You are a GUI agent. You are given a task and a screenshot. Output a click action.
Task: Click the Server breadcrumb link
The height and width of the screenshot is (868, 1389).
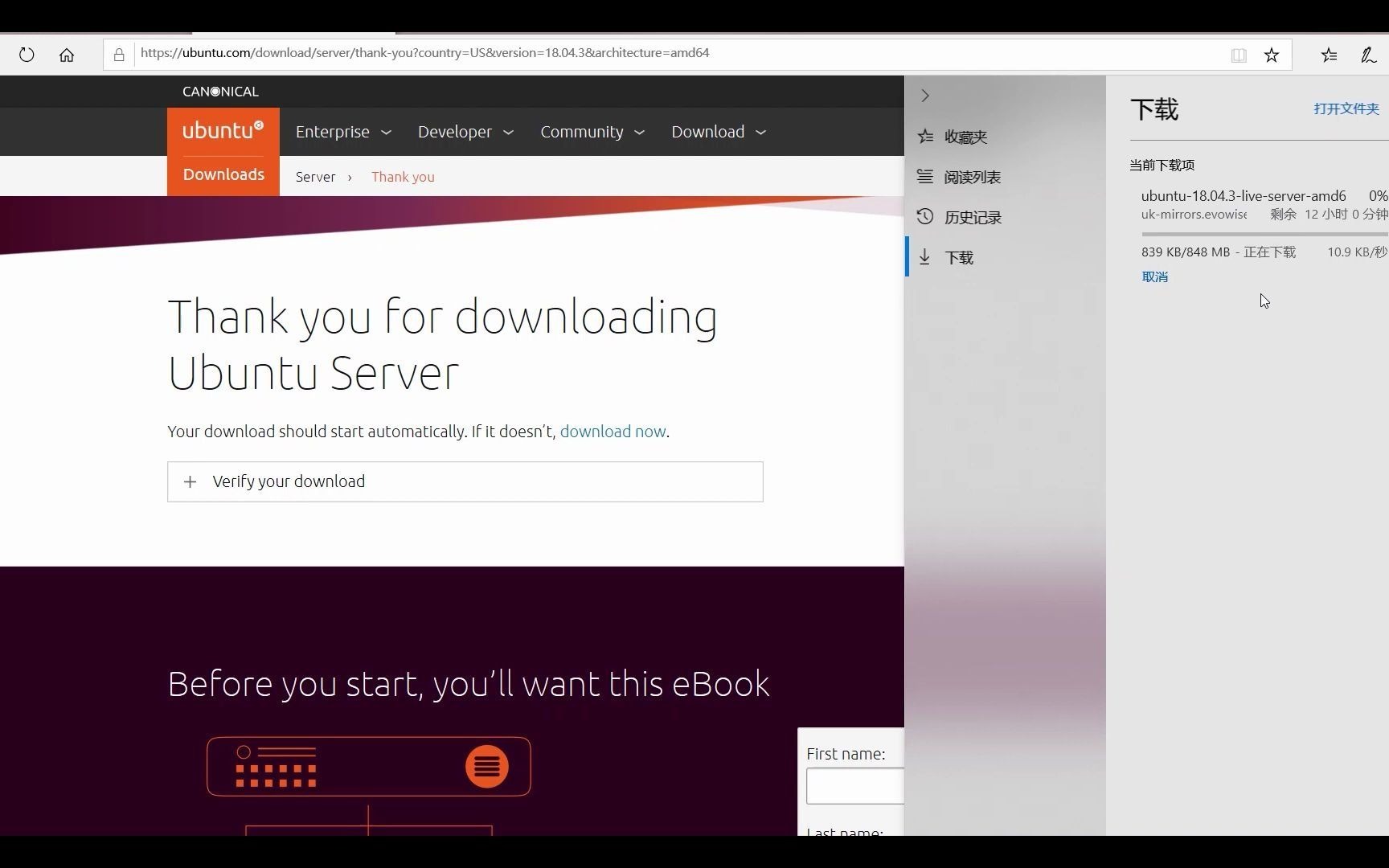click(x=315, y=177)
